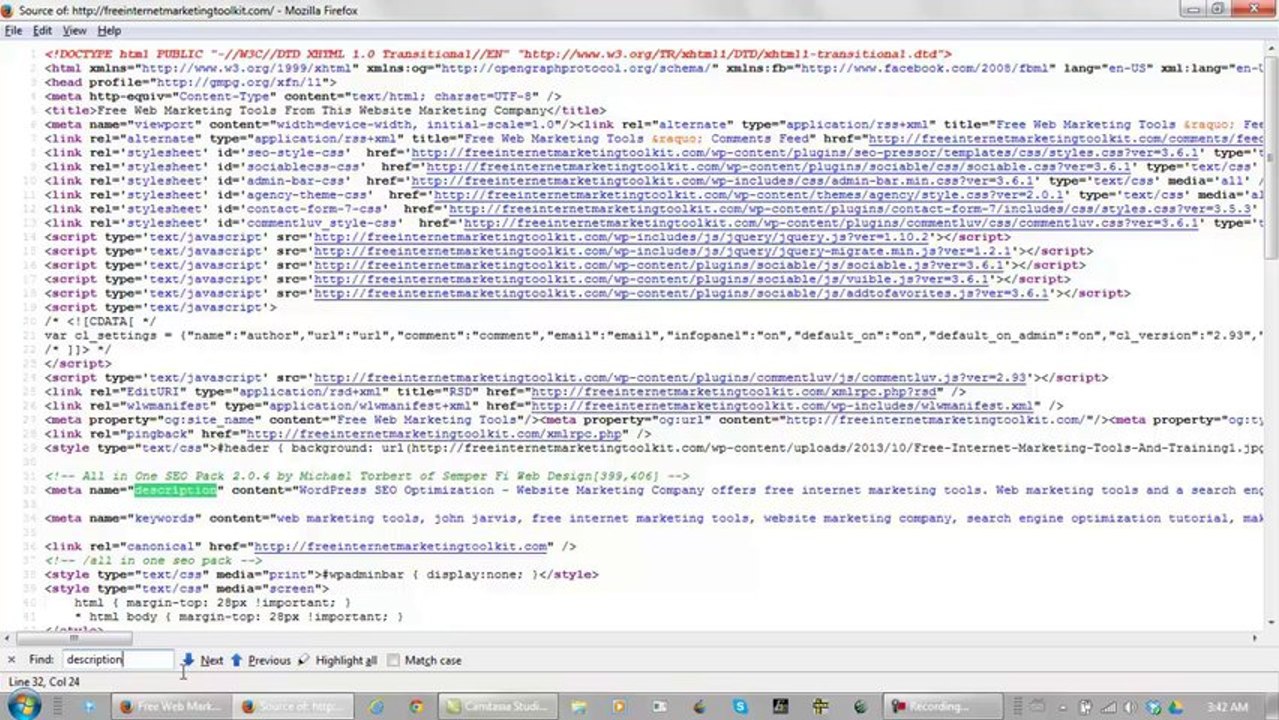This screenshot has height=720, width=1279.
Task: Click the Next down-arrow icon in Find bar
Action: [x=188, y=660]
